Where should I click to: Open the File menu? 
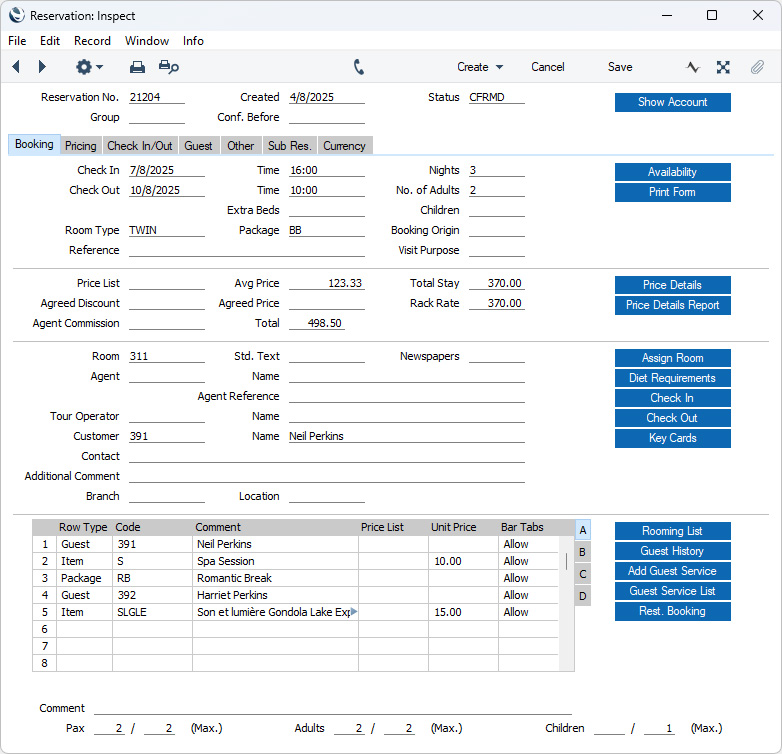coord(17,41)
